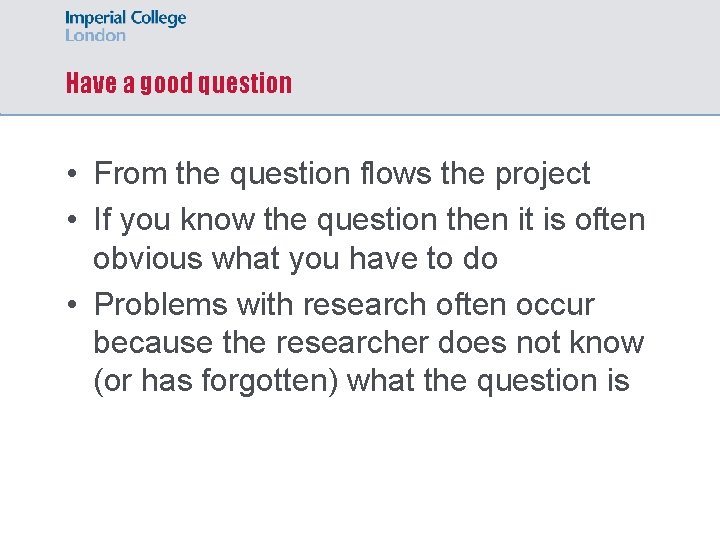Viewport: 720px width, 540px height.
Task: Click the Imperial College London logo
Action: (126, 26)
